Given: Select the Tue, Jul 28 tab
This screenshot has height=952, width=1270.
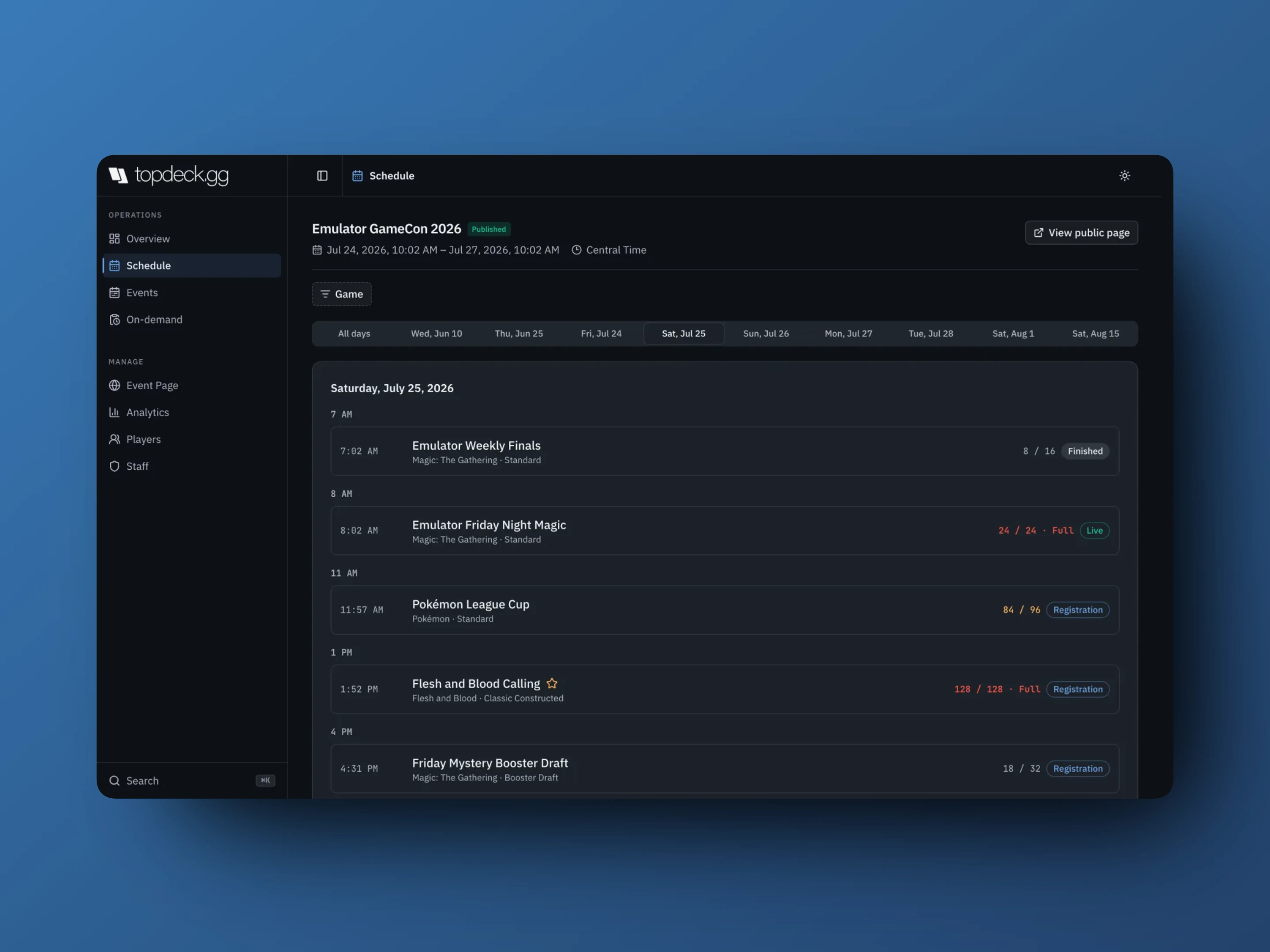Looking at the screenshot, I should point(931,333).
